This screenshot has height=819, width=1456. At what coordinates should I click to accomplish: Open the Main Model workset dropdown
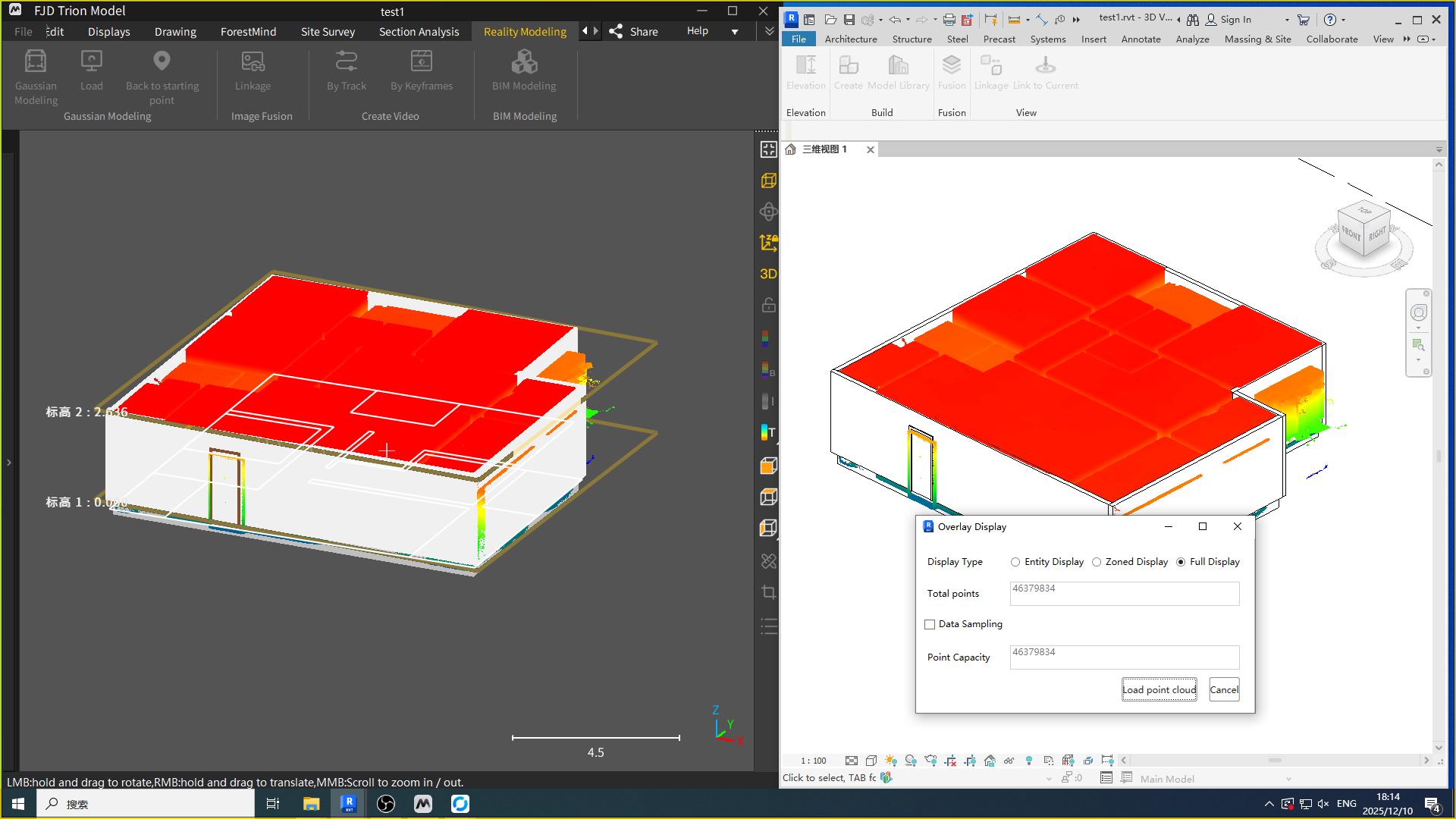click(x=1288, y=779)
